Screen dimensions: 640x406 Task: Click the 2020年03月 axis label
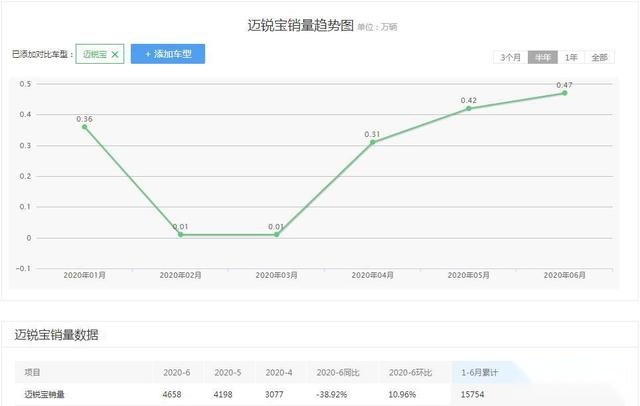click(x=276, y=275)
